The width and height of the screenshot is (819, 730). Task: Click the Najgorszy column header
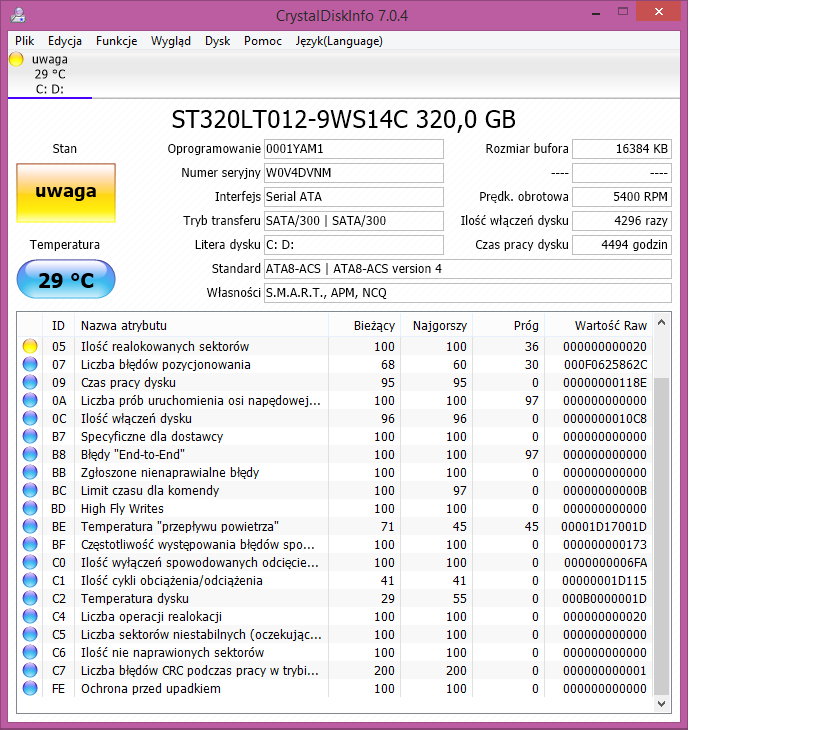click(437, 326)
